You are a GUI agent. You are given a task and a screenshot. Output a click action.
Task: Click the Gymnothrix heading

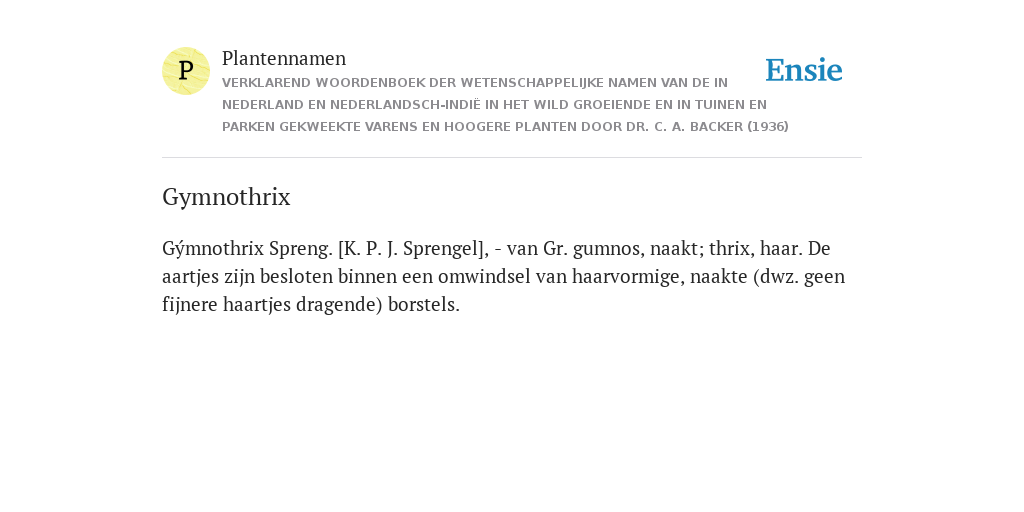click(226, 197)
